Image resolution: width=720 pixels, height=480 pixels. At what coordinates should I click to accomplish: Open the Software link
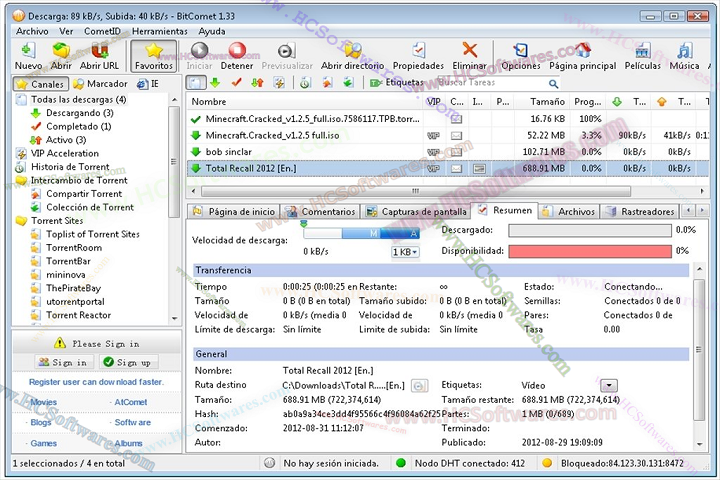point(132,423)
